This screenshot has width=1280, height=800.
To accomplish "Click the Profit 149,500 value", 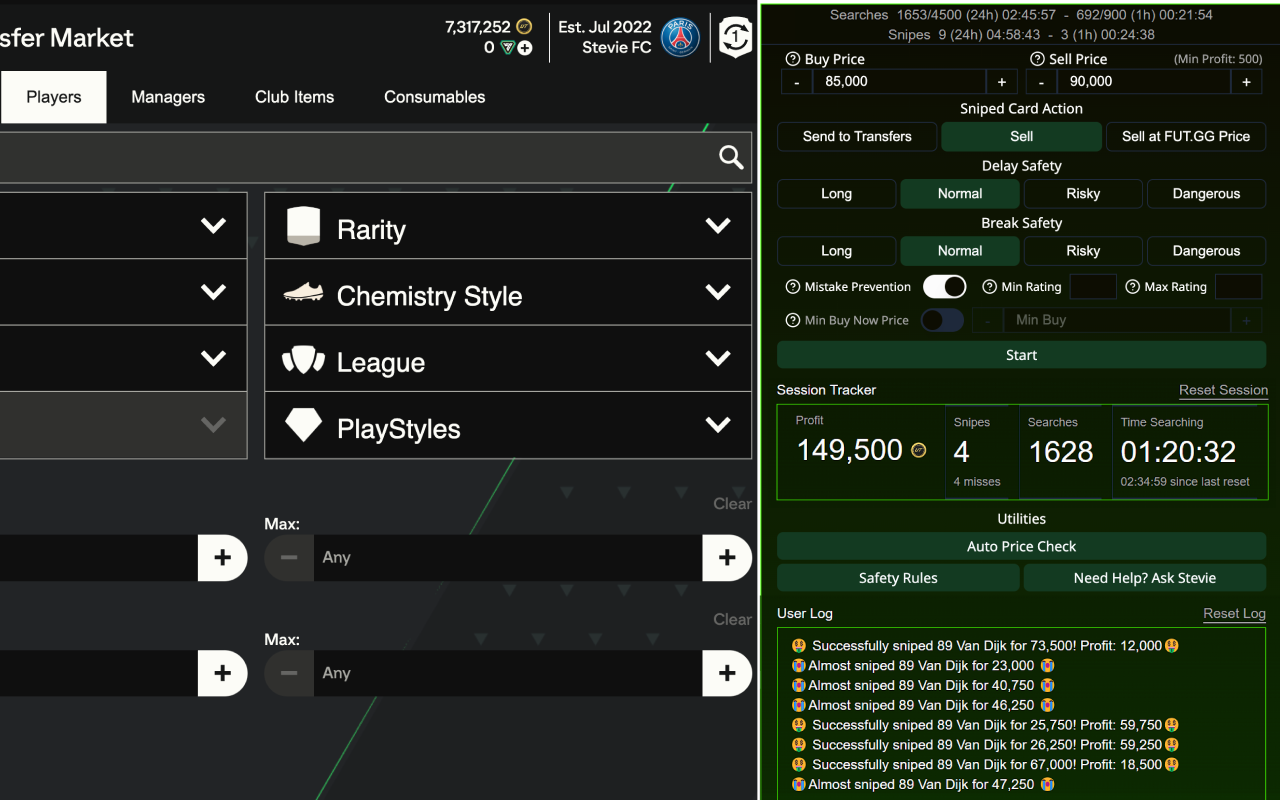I will tap(850, 450).
